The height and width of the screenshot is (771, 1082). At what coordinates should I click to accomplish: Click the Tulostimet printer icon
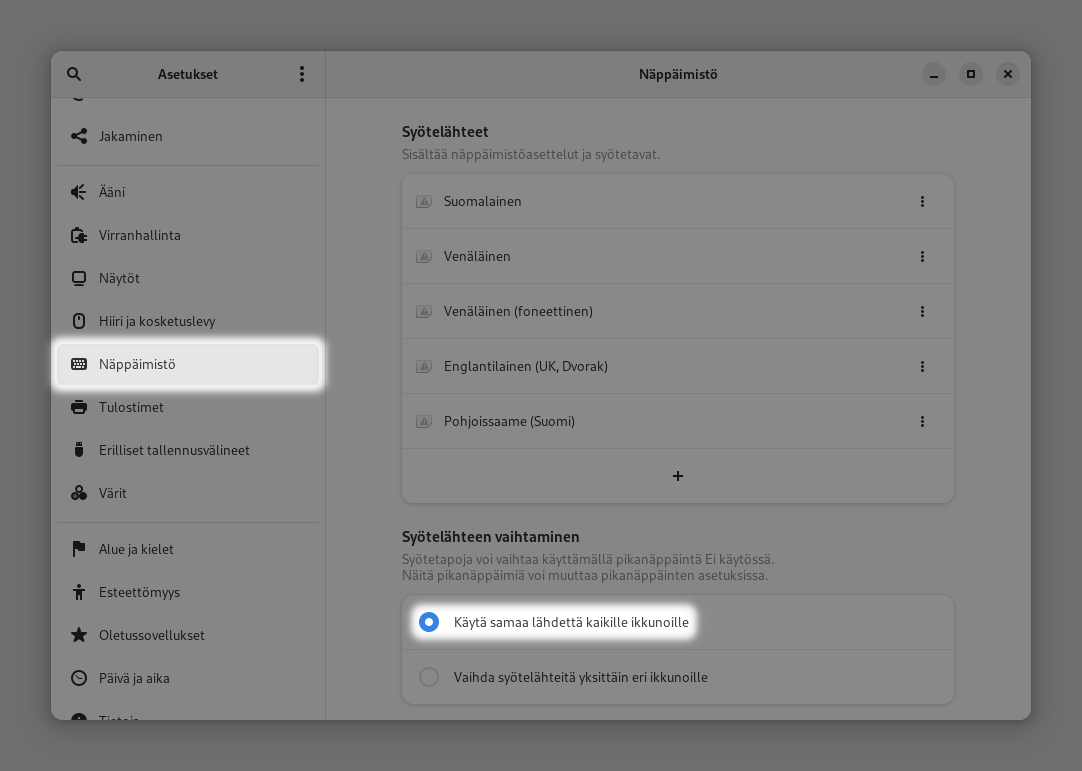[x=79, y=407]
